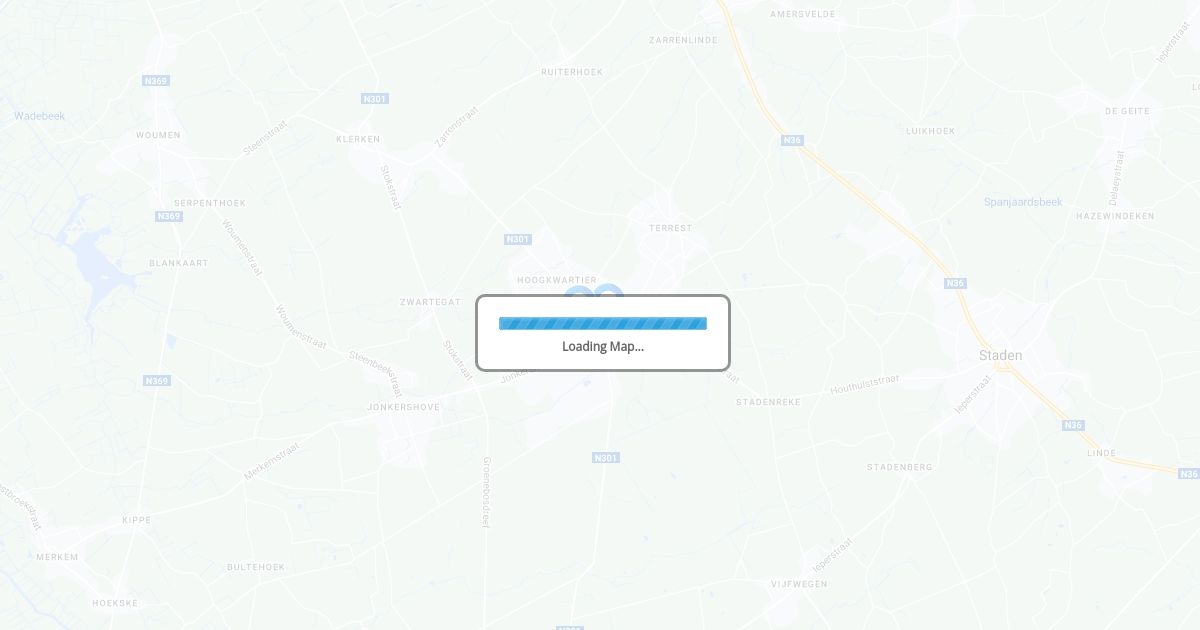Click the blue map marker above the loading box

click(x=594, y=292)
